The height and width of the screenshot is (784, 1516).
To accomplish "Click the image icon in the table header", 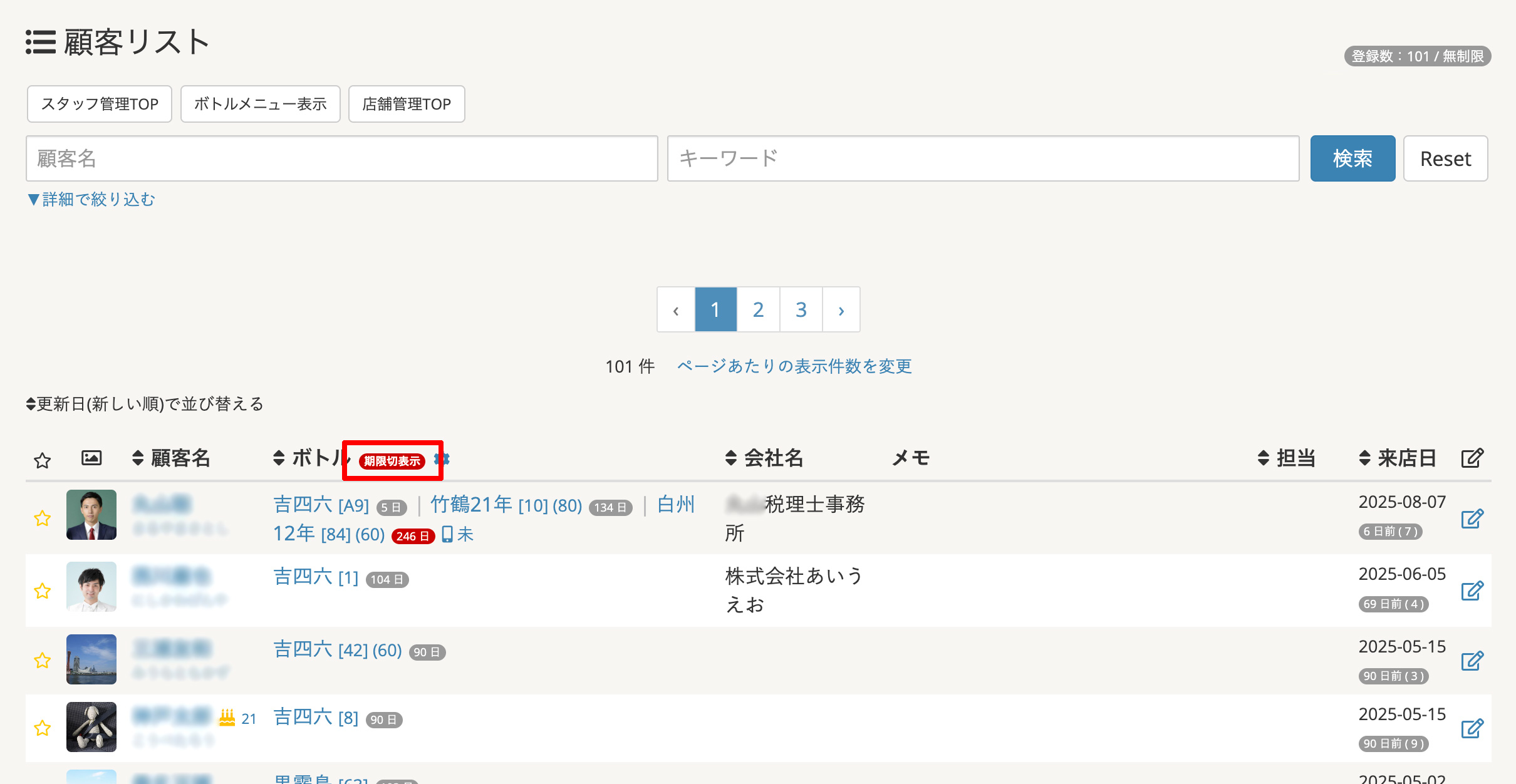I will coord(91,458).
